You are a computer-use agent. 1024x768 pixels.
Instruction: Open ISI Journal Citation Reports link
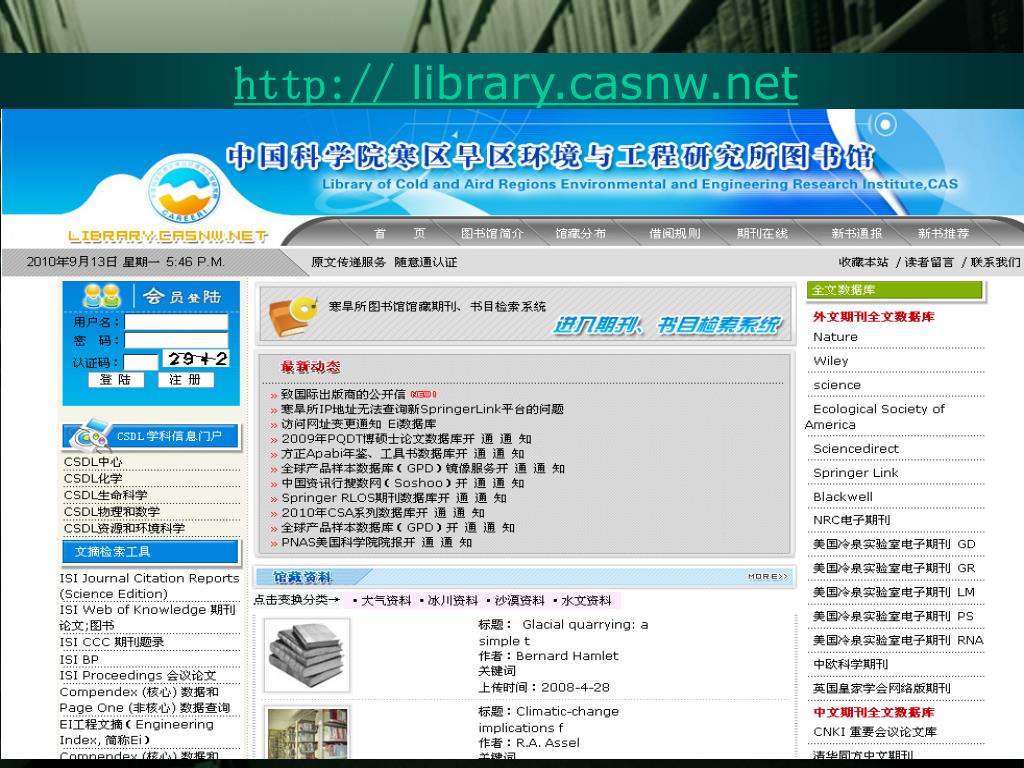(149, 586)
